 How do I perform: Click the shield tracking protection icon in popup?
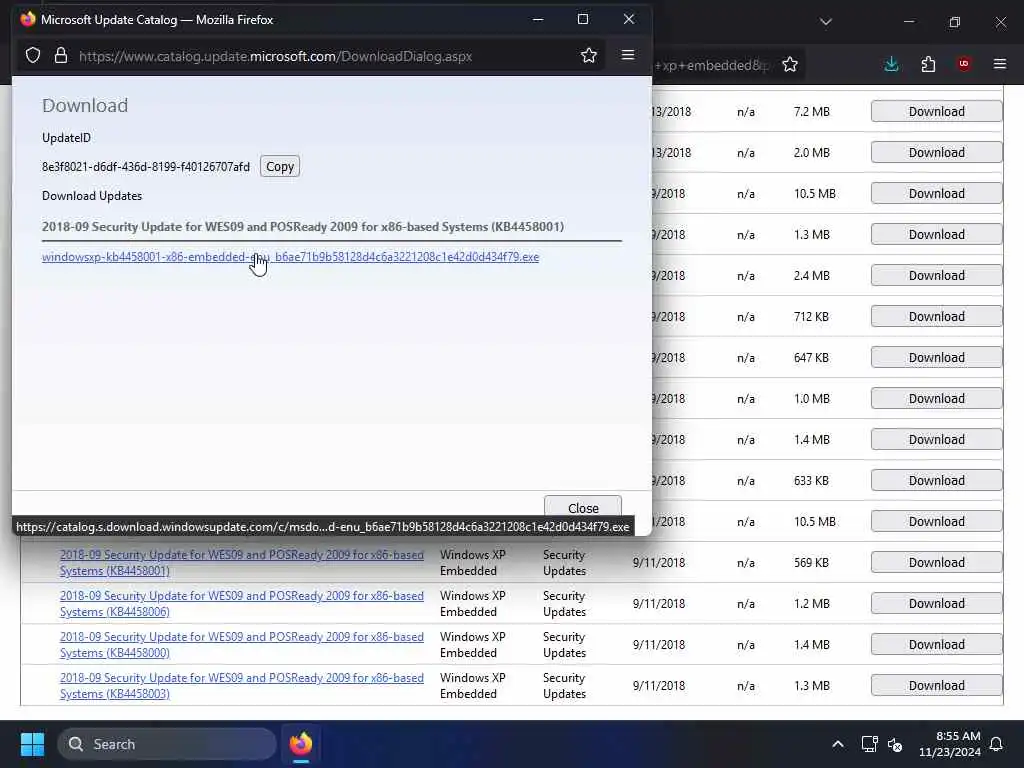(x=33, y=56)
